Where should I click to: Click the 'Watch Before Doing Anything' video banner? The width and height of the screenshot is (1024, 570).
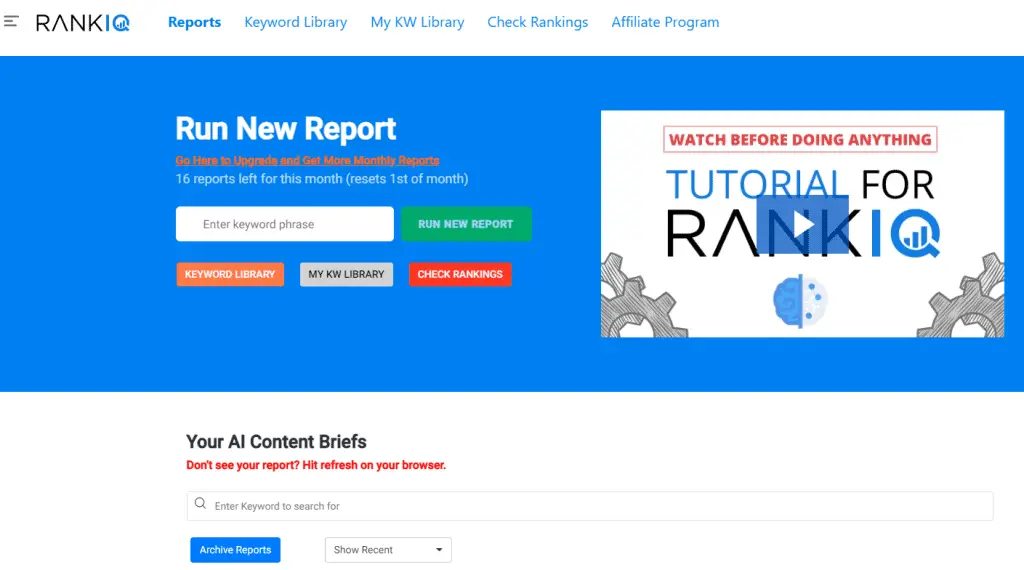800,139
